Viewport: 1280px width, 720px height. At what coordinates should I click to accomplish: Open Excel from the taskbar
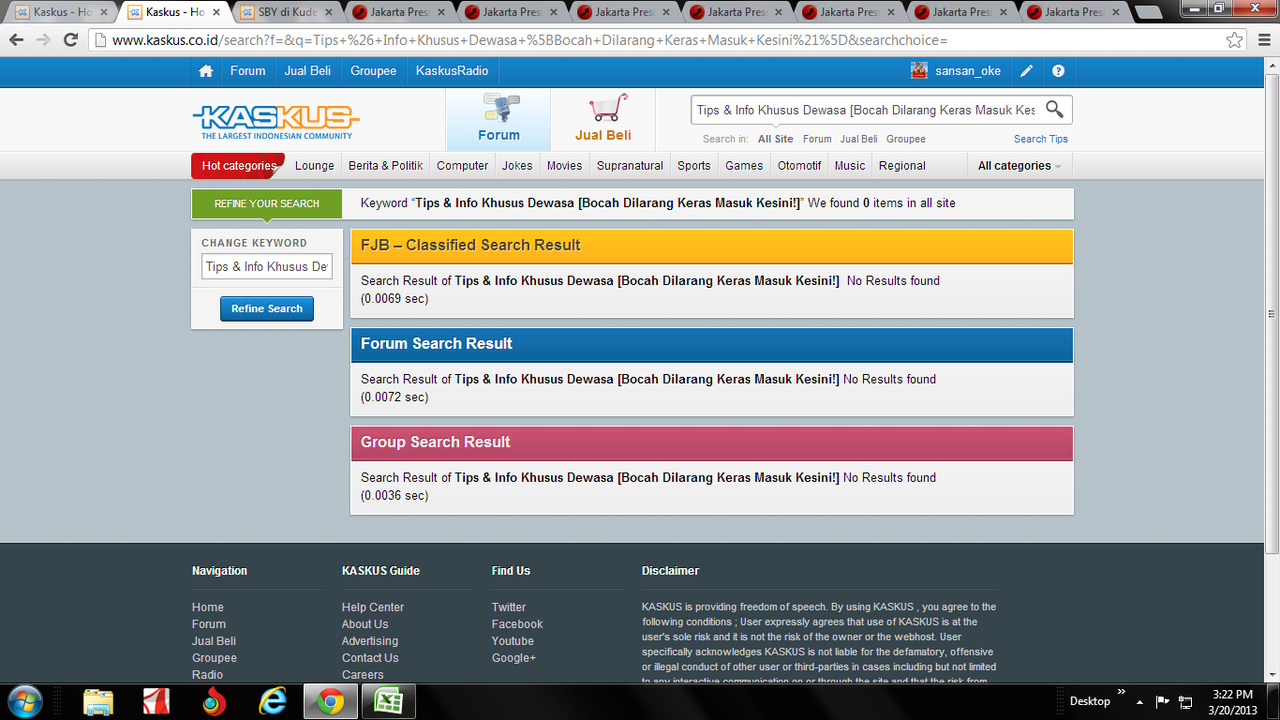(x=387, y=702)
